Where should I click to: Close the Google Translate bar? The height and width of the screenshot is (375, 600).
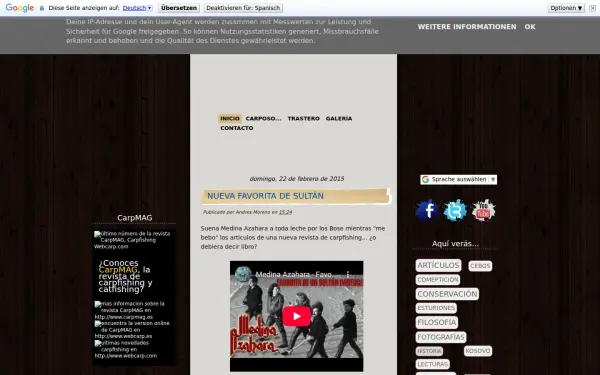click(x=592, y=8)
